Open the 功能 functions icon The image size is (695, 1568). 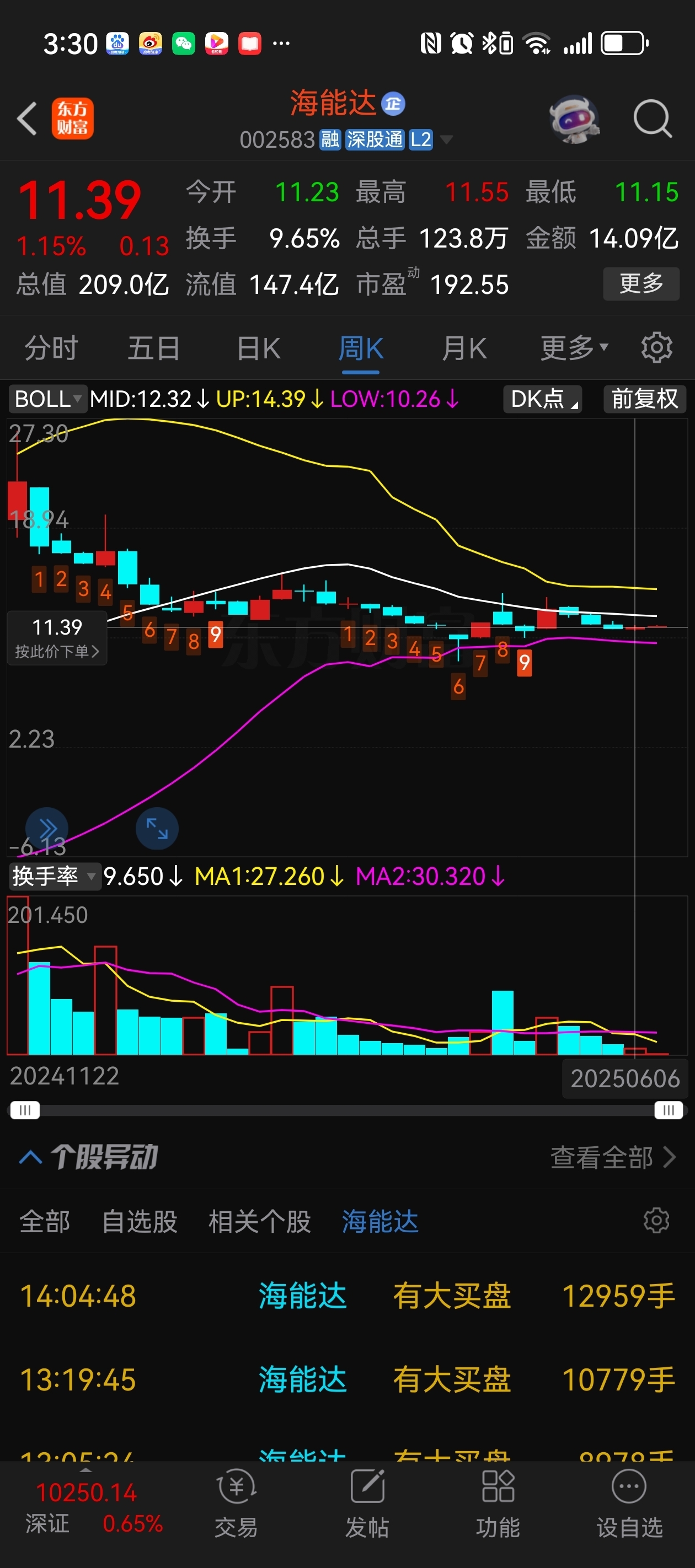tap(498, 1503)
